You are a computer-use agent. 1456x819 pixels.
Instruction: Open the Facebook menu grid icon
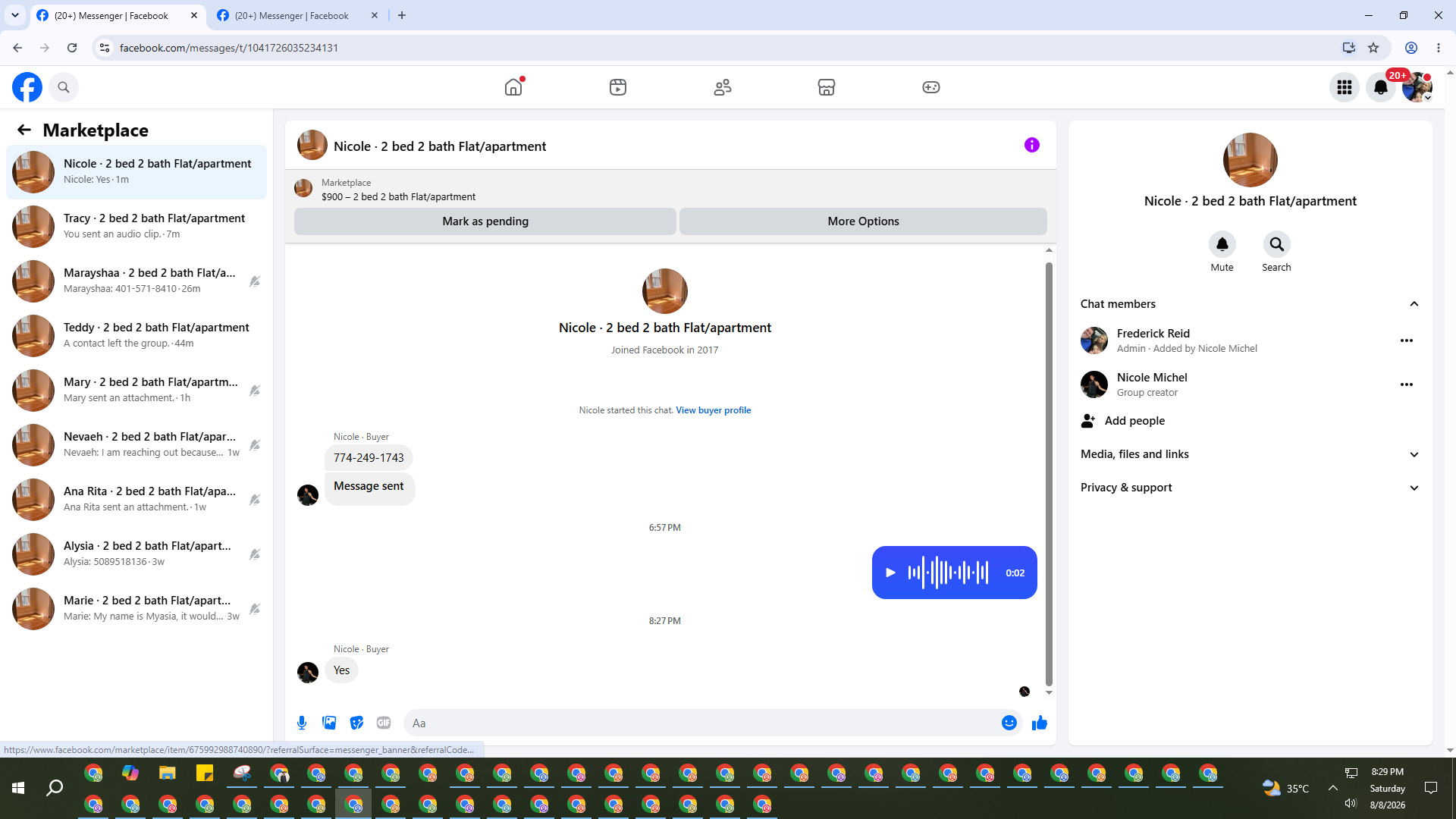pos(1345,87)
